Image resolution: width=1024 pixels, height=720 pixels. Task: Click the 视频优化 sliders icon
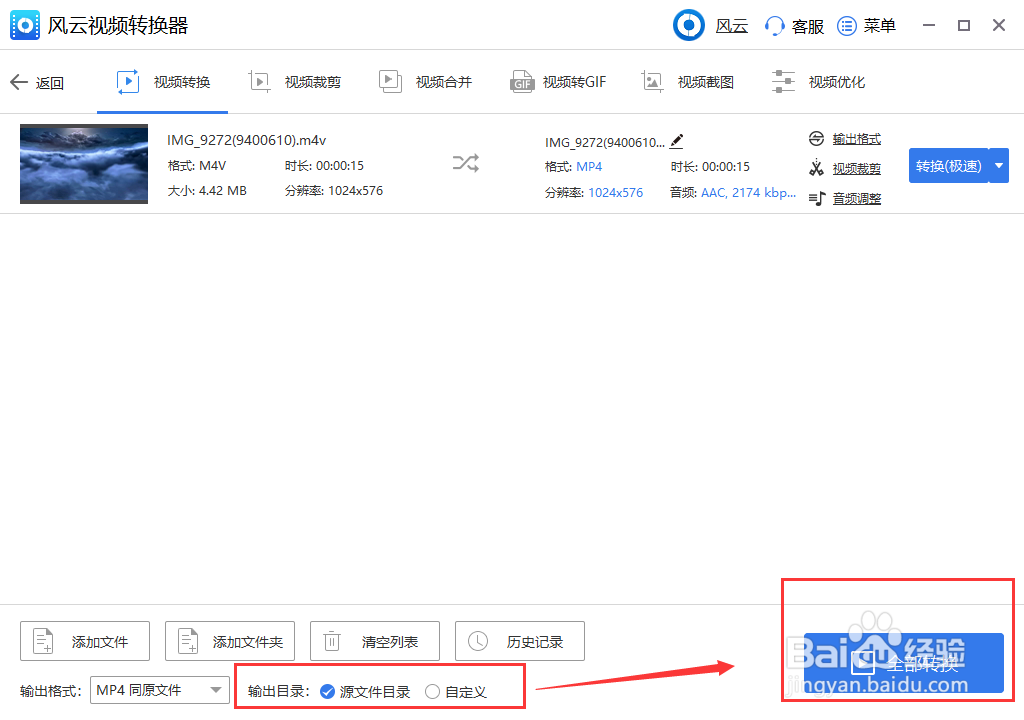coord(783,82)
